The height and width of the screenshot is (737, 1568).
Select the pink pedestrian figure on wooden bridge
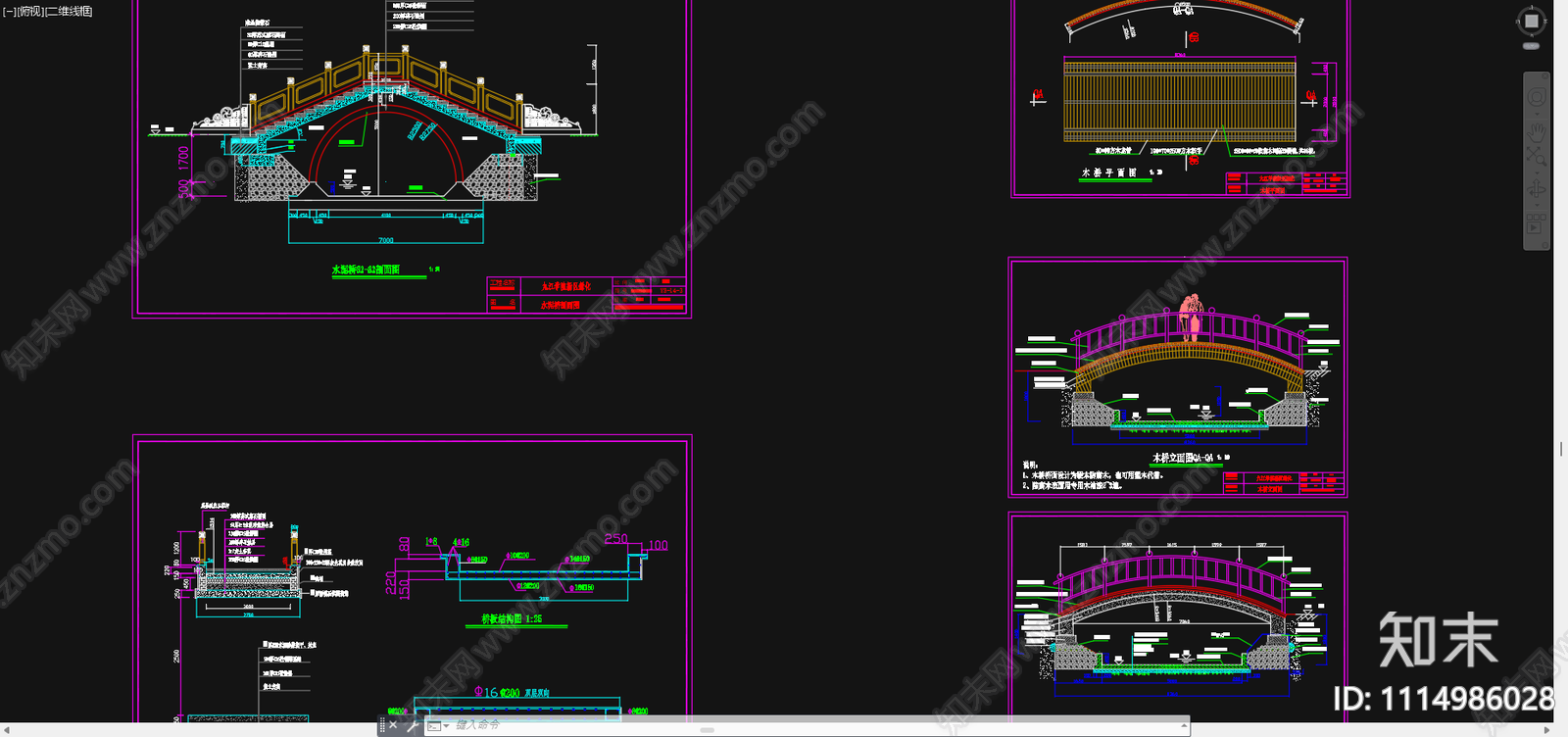click(x=1191, y=318)
